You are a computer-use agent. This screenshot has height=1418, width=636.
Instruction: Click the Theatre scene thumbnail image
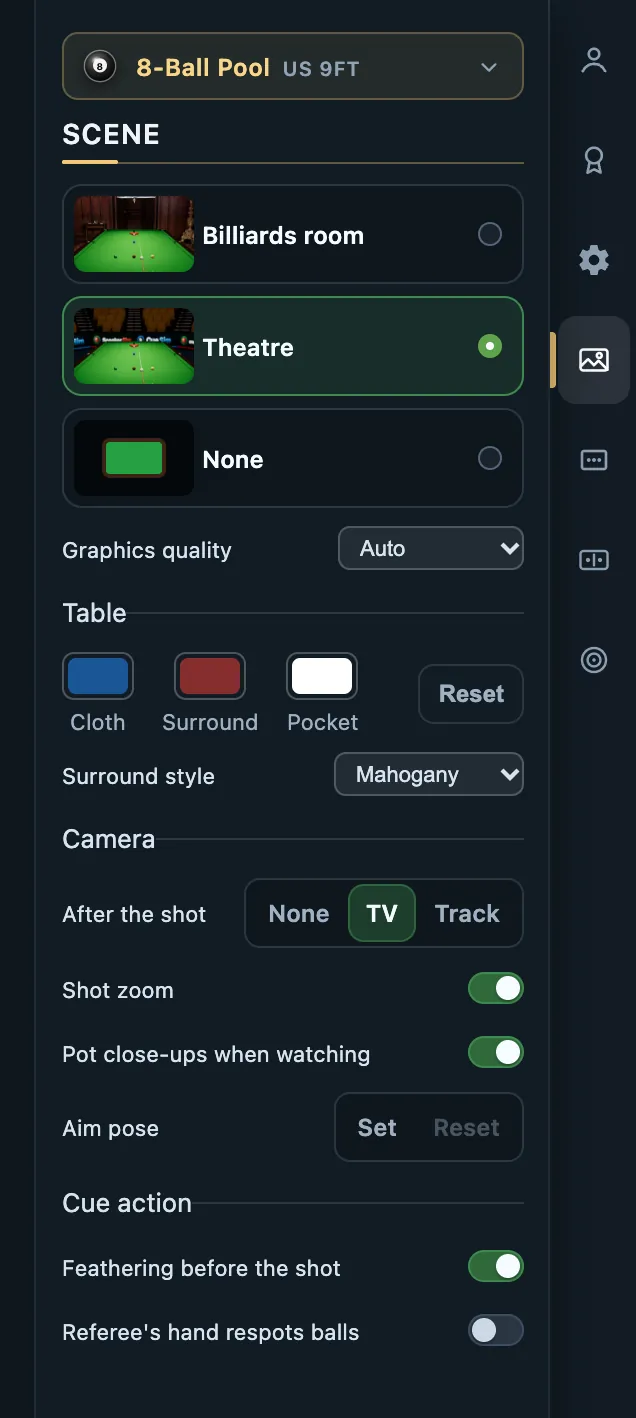[x=134, y=346]
